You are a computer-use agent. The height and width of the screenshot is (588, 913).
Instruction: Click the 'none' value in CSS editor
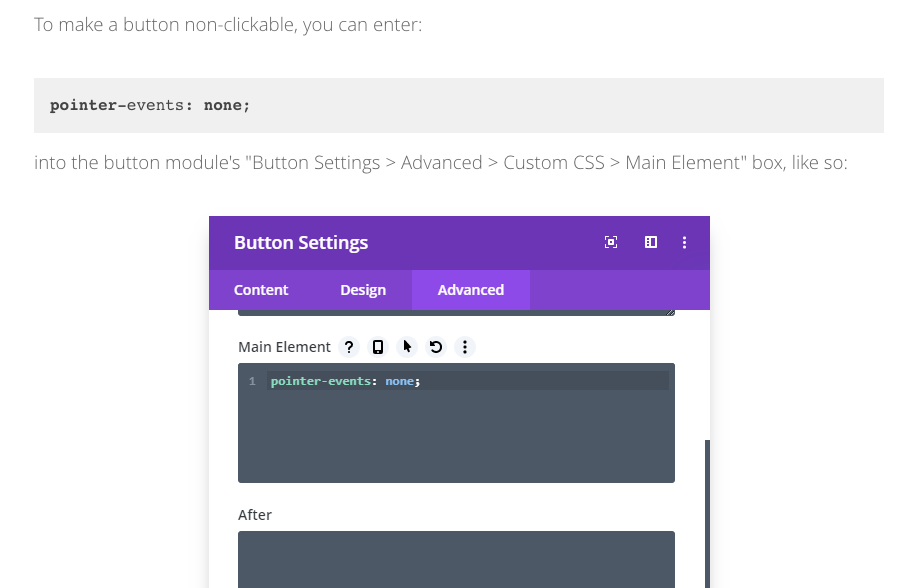tap(399, 381)
